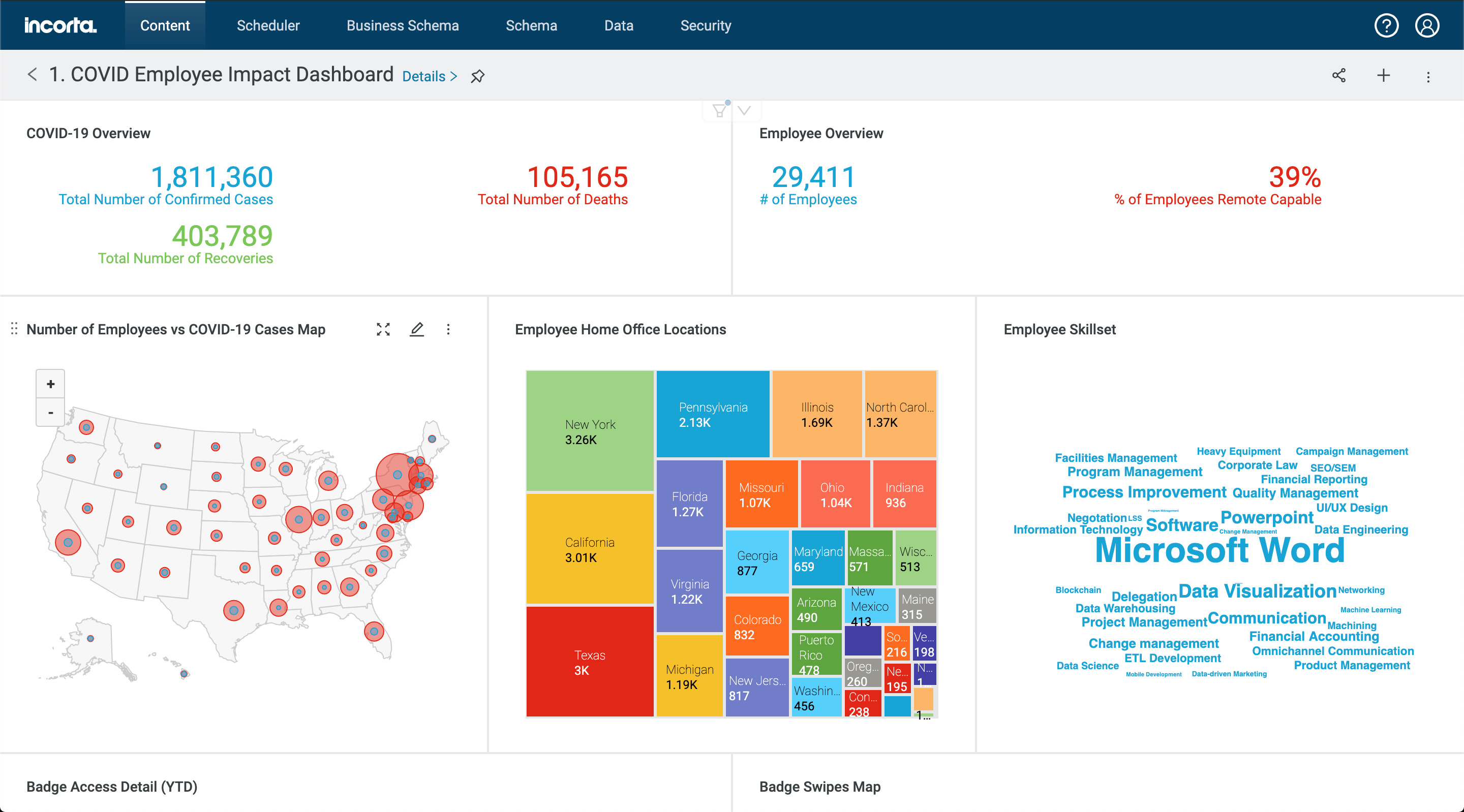The width and height of the screenshot is (1464, 812).
Task: Expand the COVID-19 Cases Map to fullscreen
Action: click(x=384, y=328)
